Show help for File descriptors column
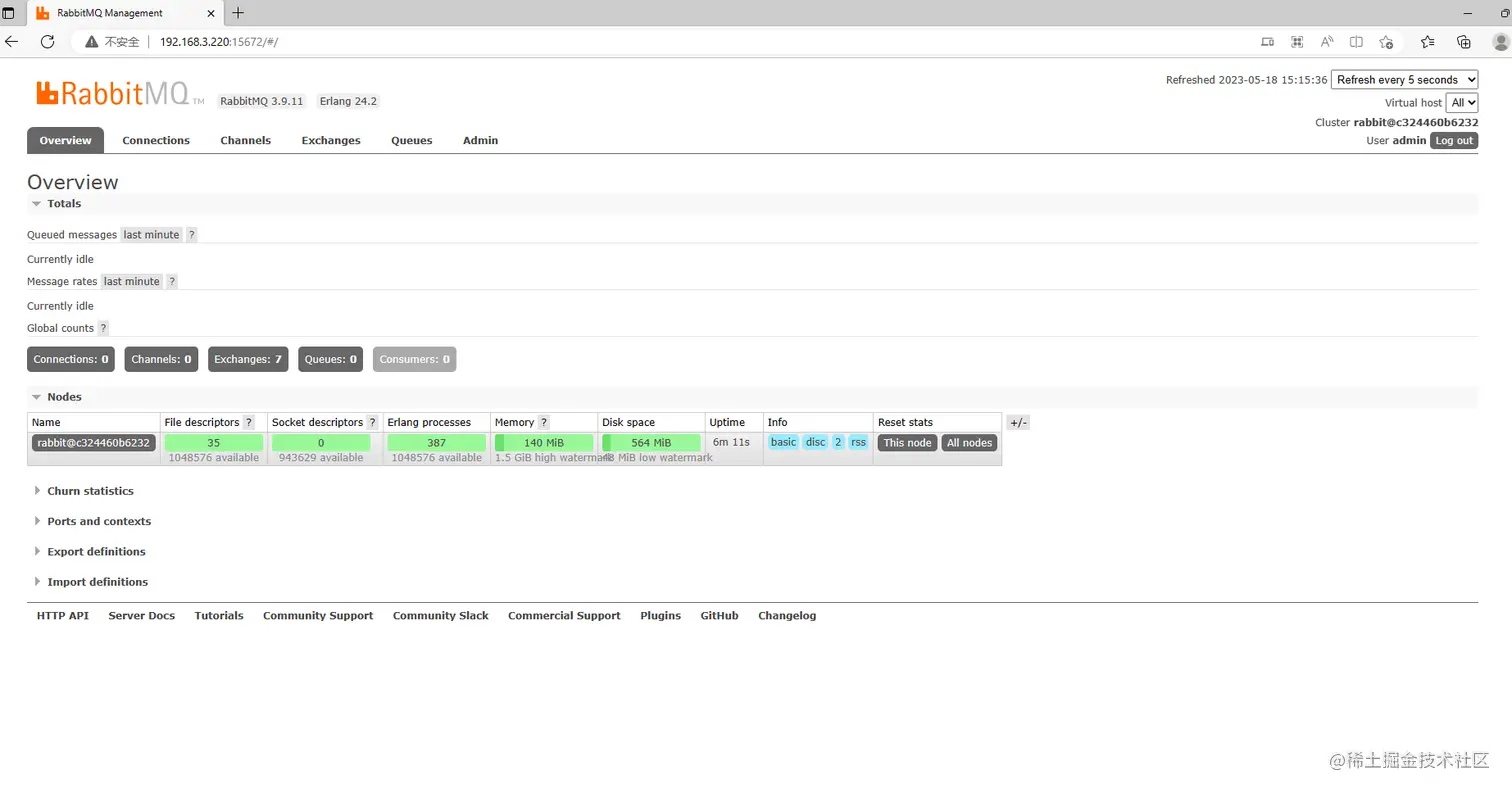Screen dimensions: 1512x793 coord(249,422)
